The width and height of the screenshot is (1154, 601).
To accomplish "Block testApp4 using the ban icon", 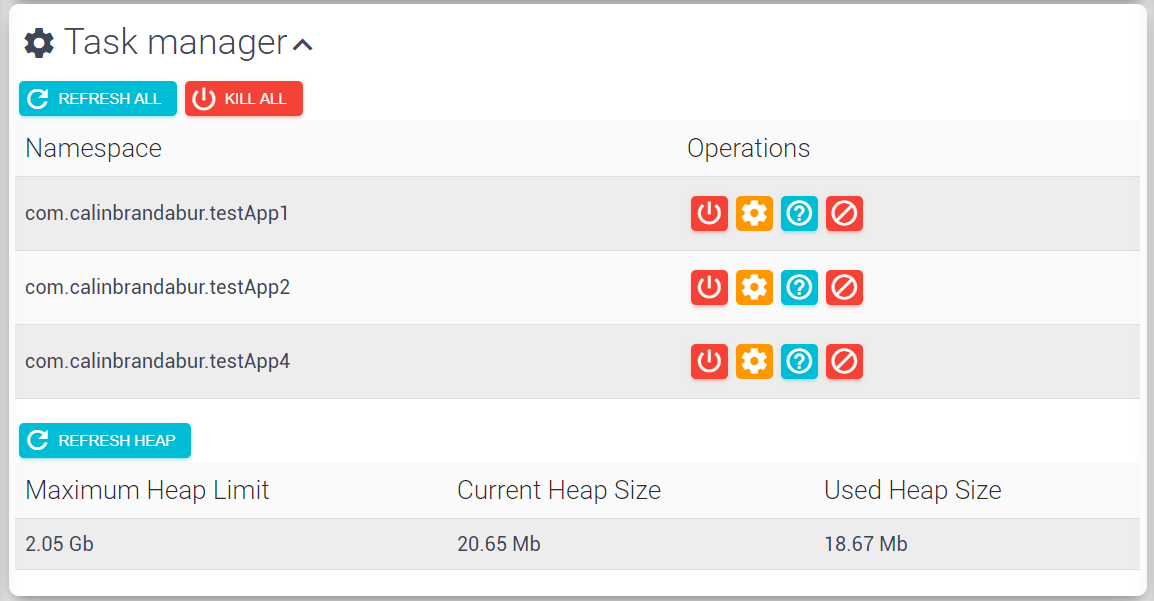I will tap(843, 361).
